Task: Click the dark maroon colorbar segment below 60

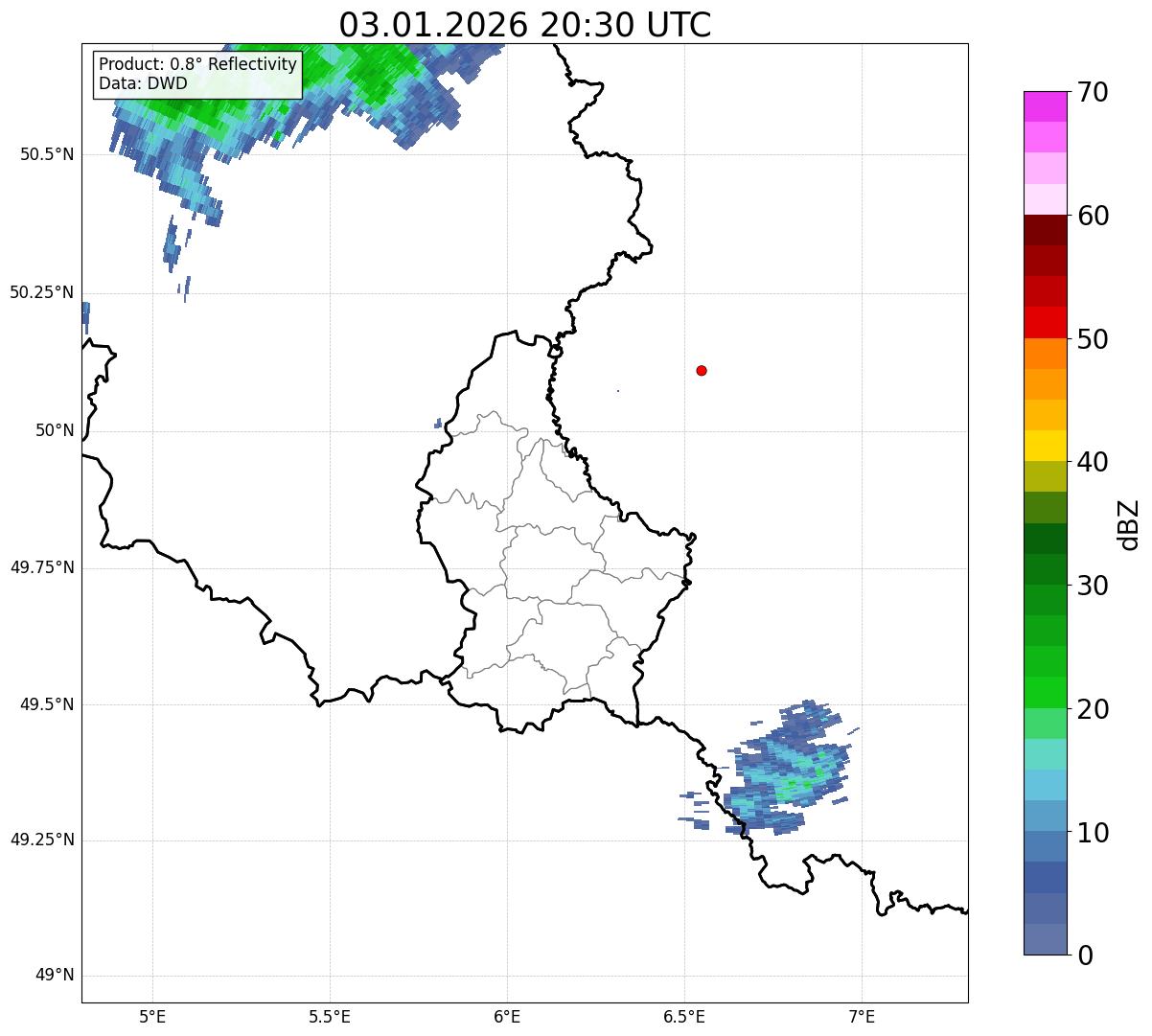Action: point(1046,230)
